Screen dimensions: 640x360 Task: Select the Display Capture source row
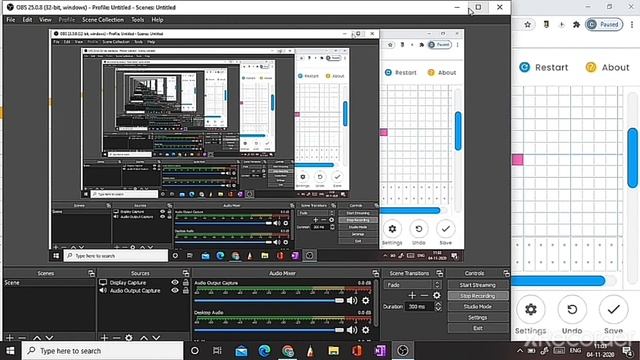[x=144, y=282]
